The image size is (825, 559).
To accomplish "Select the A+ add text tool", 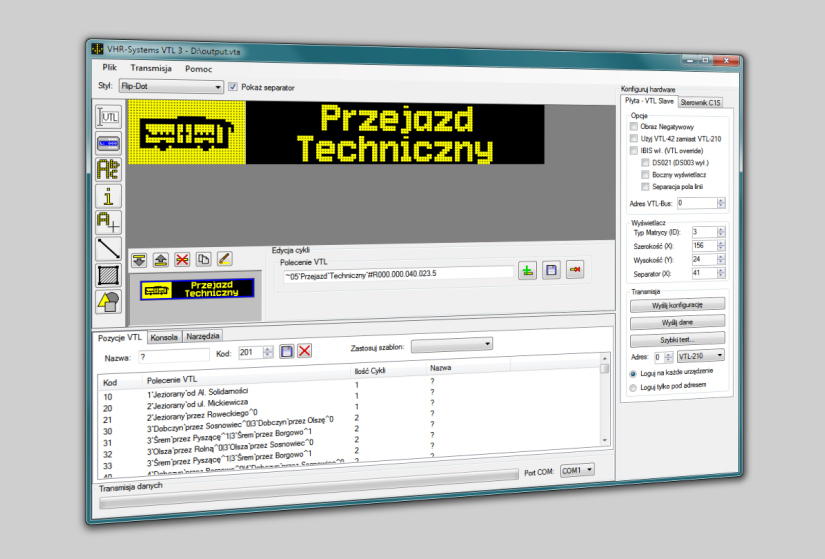I will [x=109, y=222].
